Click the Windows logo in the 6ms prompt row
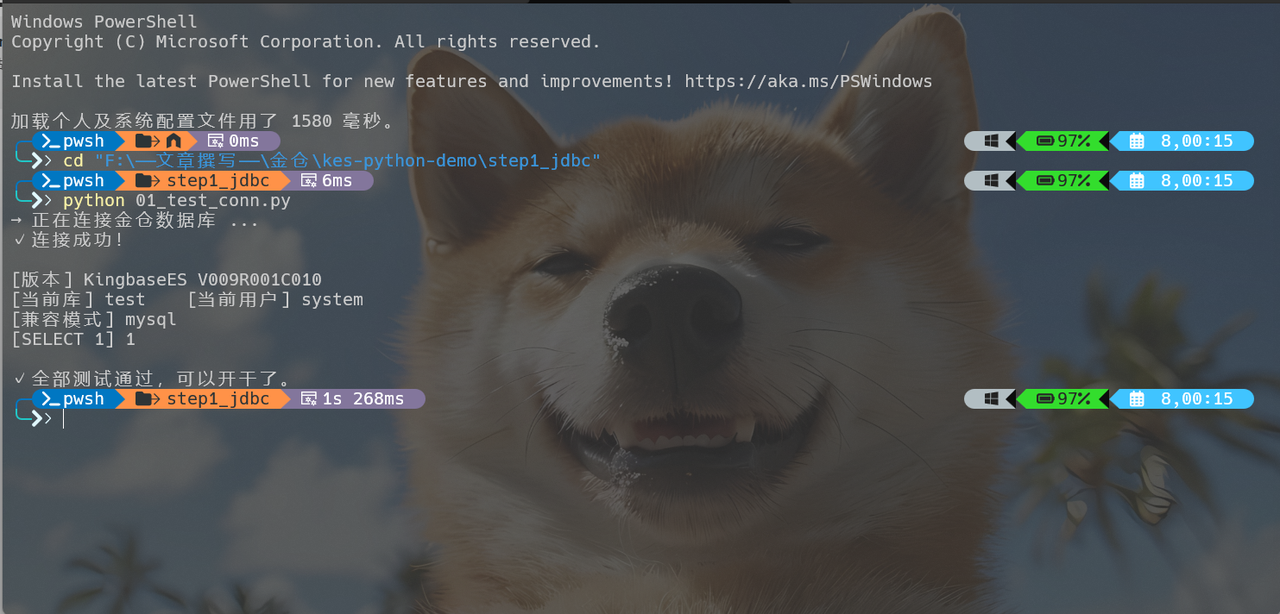Image resolution: width=1280 pixels, height=614 pixels. pos(991,181)
